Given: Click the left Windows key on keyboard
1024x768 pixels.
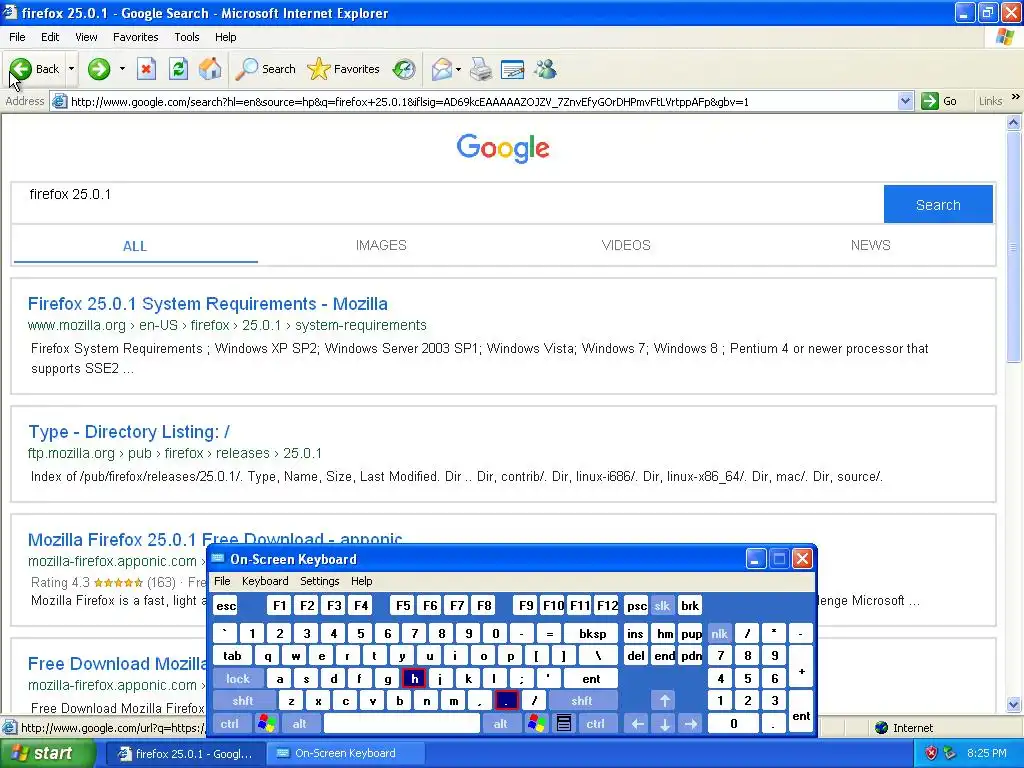Looking at the screenshot, I should coord(266,723).
